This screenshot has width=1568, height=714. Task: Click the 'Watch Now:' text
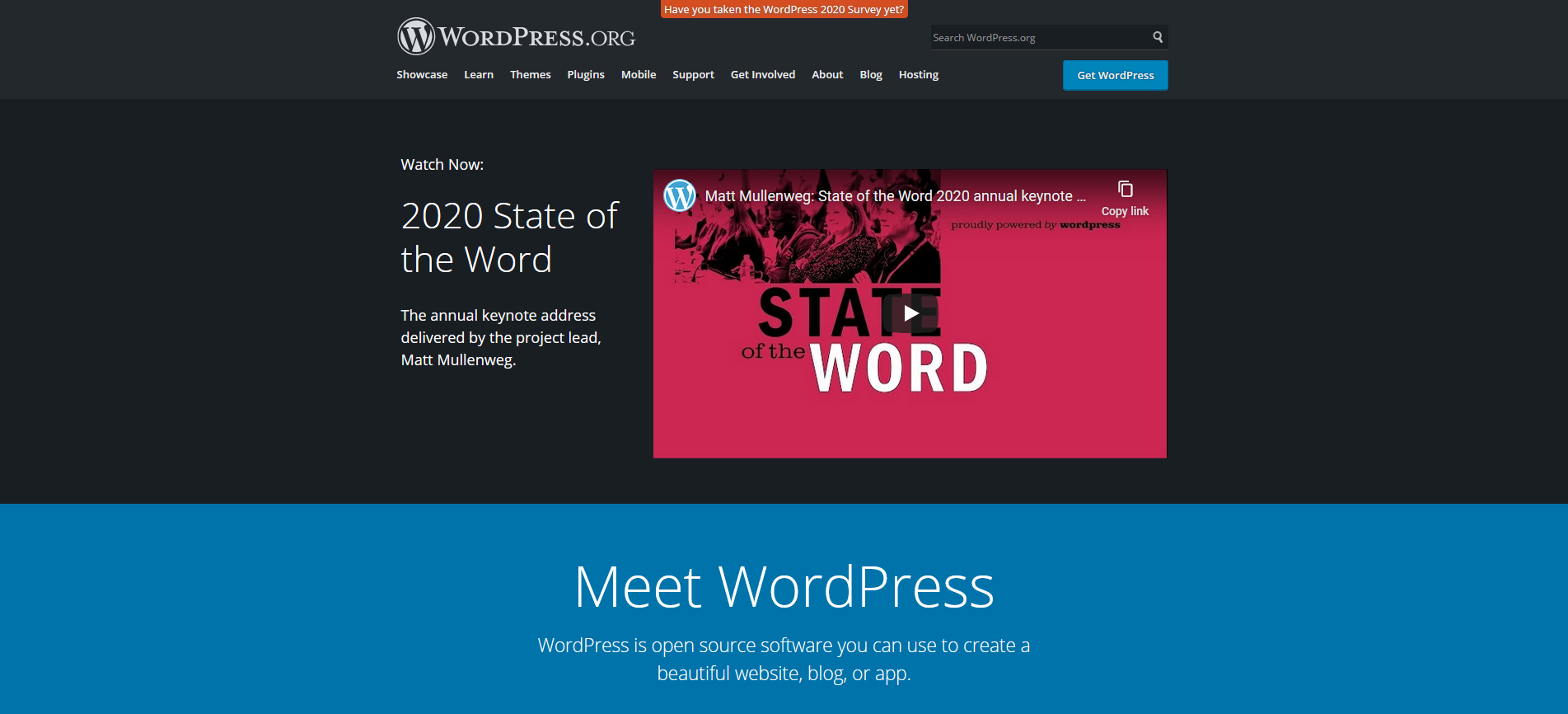pyautogui.click(x=442, y=164)
